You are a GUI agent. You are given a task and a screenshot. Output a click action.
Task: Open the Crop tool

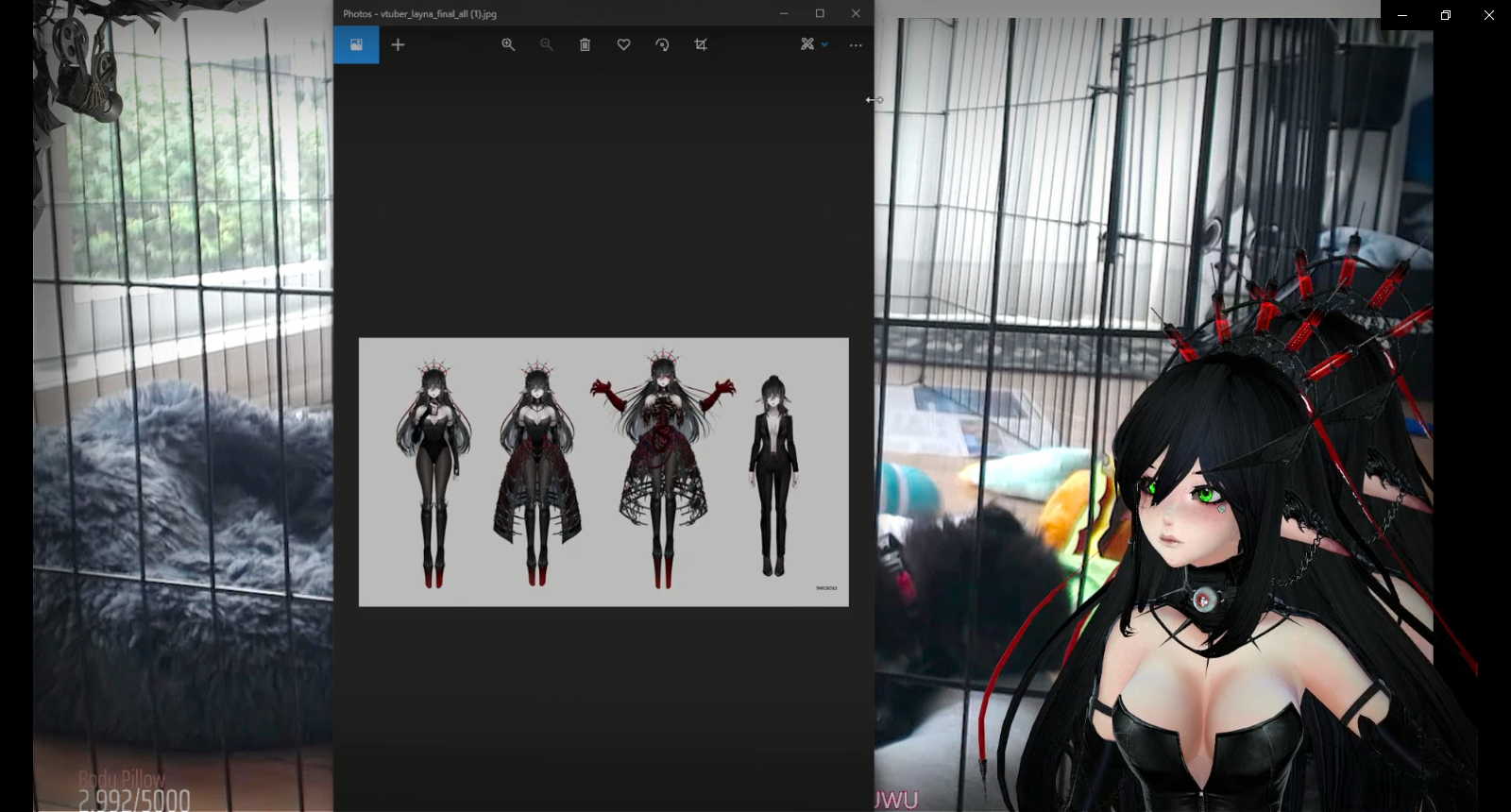pos(701,44)
